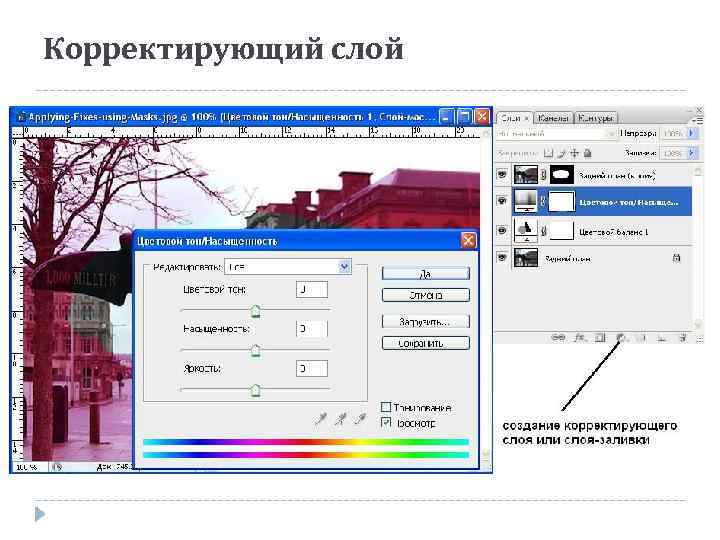
Task: Click the fill percentage field
Action: click(x=673, y=152)
